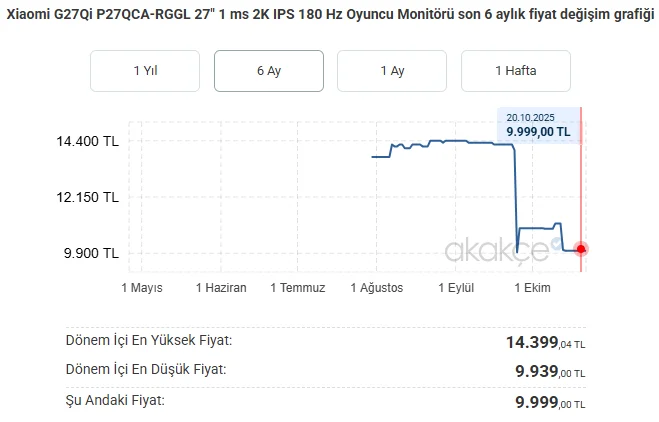Click the 1 Eylül axis label
659x422 pixels.
pyautogui.click(x=456, y=288)
